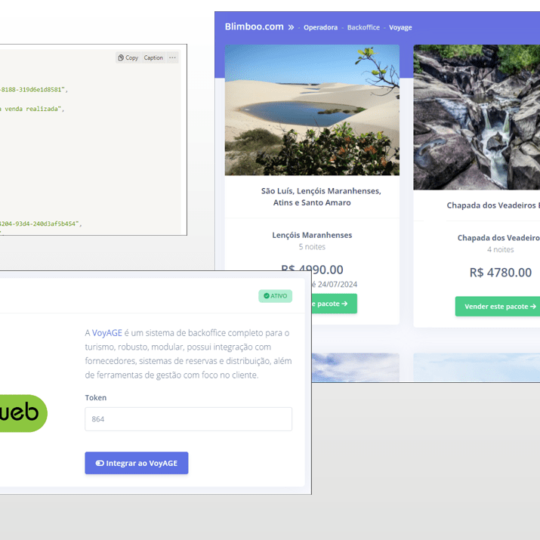
Task: Click the green pacote button under Lençóis
Action: coord(334,303)
